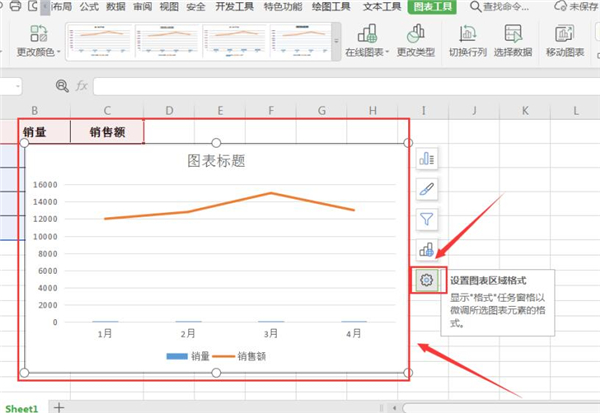Click the online chart side icon
The image size is (600, 413).
click(427, 249)
